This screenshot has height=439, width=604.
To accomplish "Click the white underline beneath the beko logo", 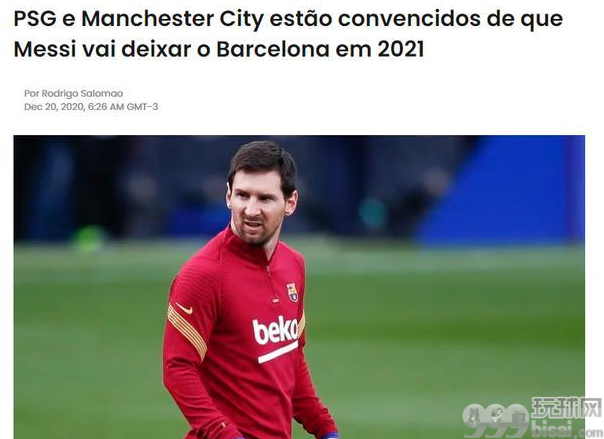I will 278,352.
